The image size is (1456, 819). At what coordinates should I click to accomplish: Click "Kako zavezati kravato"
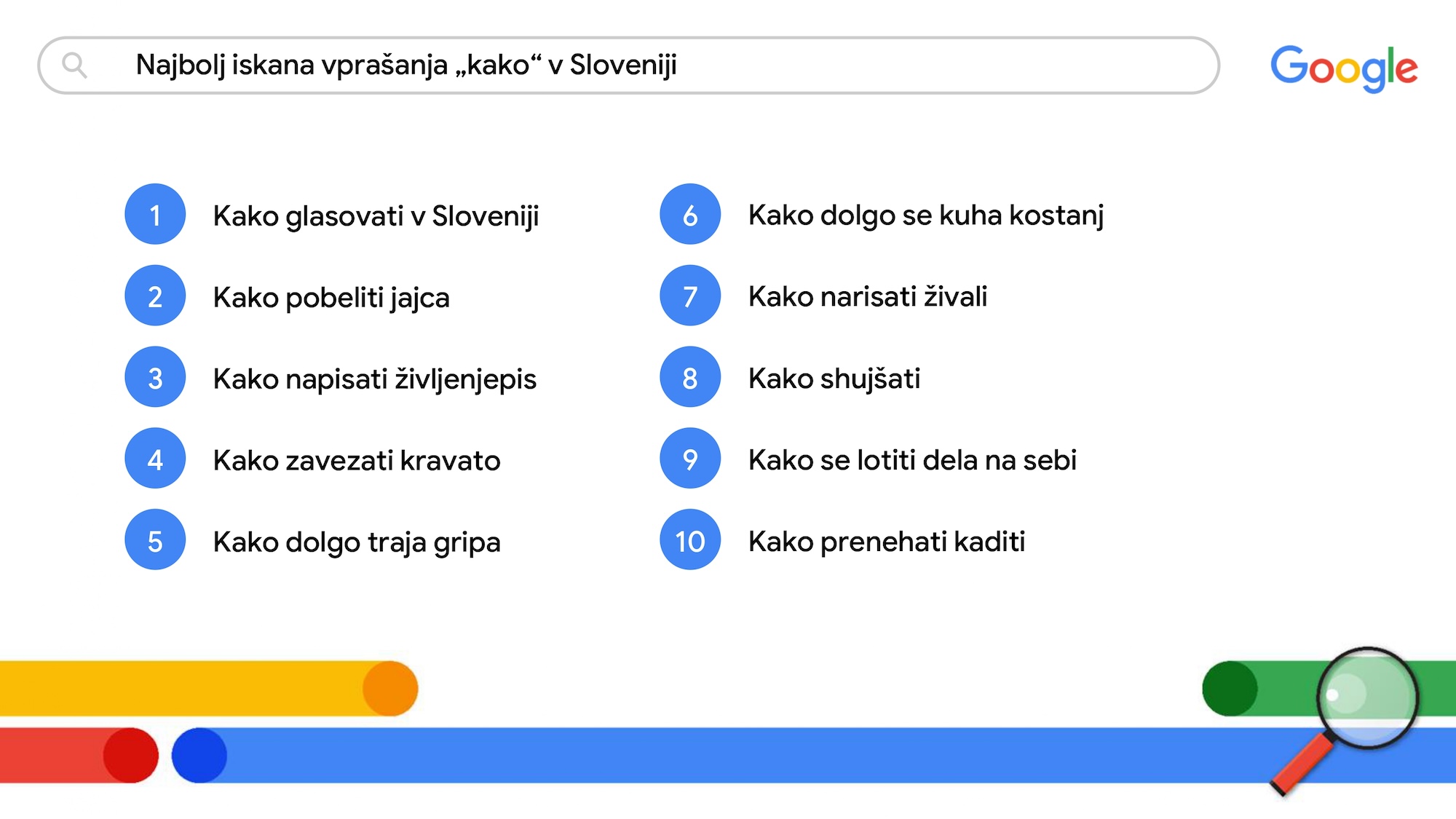coord(357,461)
